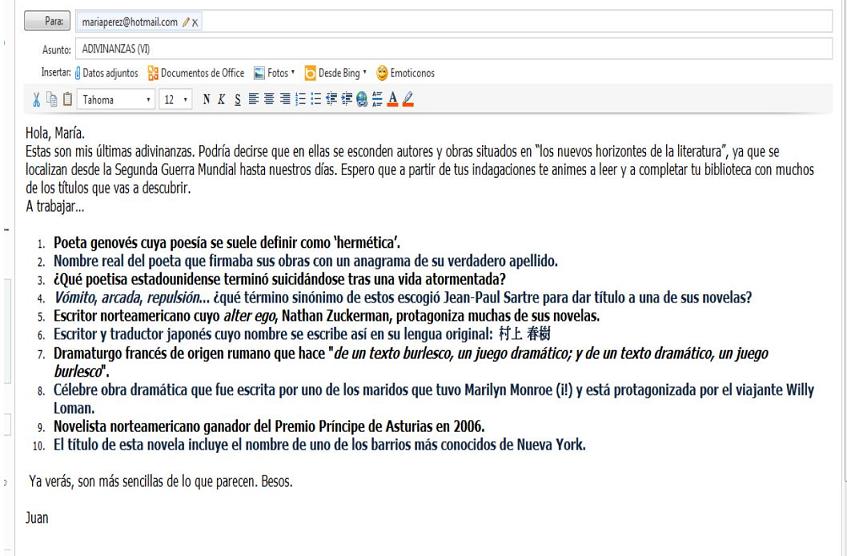Click the mariaperez@hotmail.com recipient chip

140,22
